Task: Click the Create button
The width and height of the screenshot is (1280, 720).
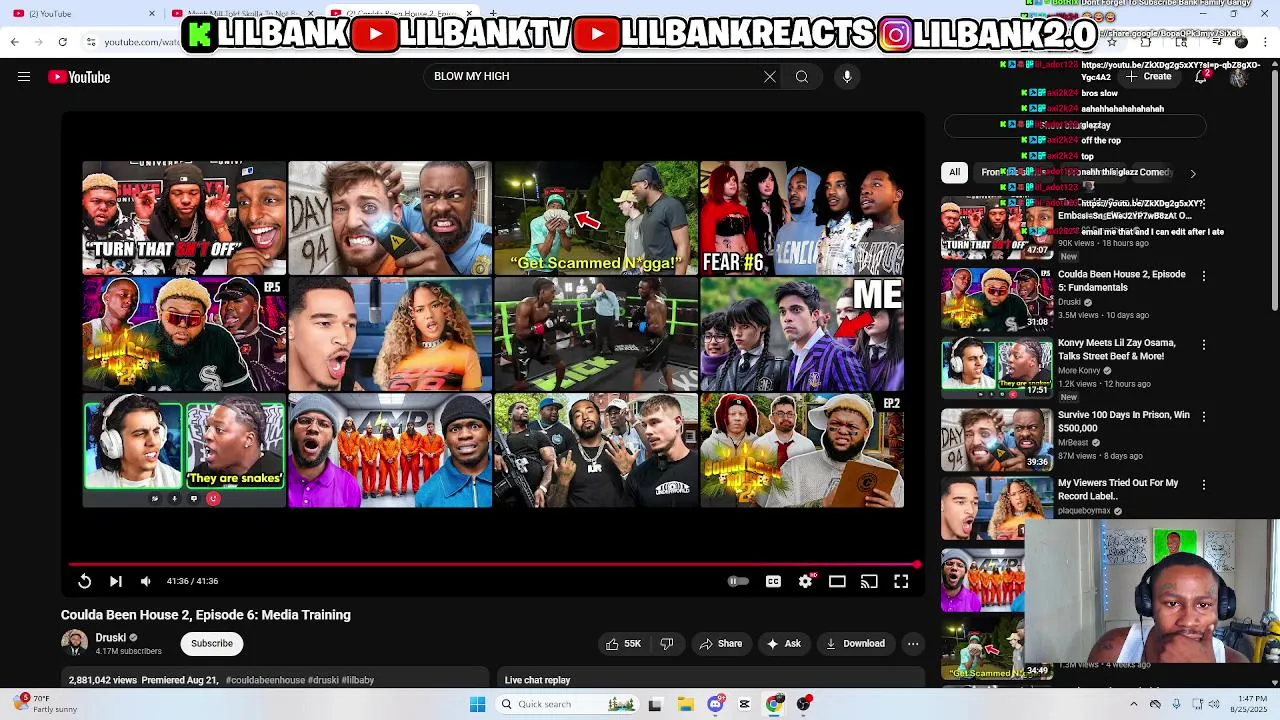Action: pos(1149,77)
